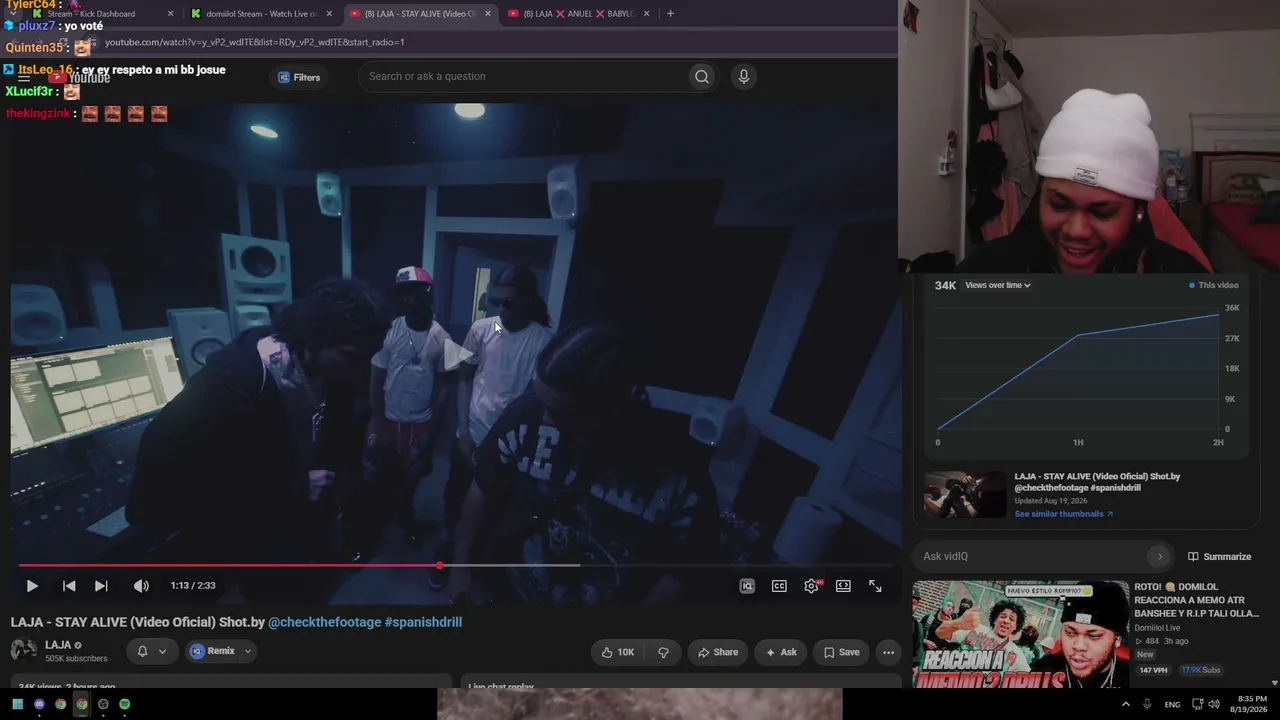Close the LAJA X ANUEL tab
Image resolution: width=1280 pixels, height=720 pixels.
[x=647, y=14]
